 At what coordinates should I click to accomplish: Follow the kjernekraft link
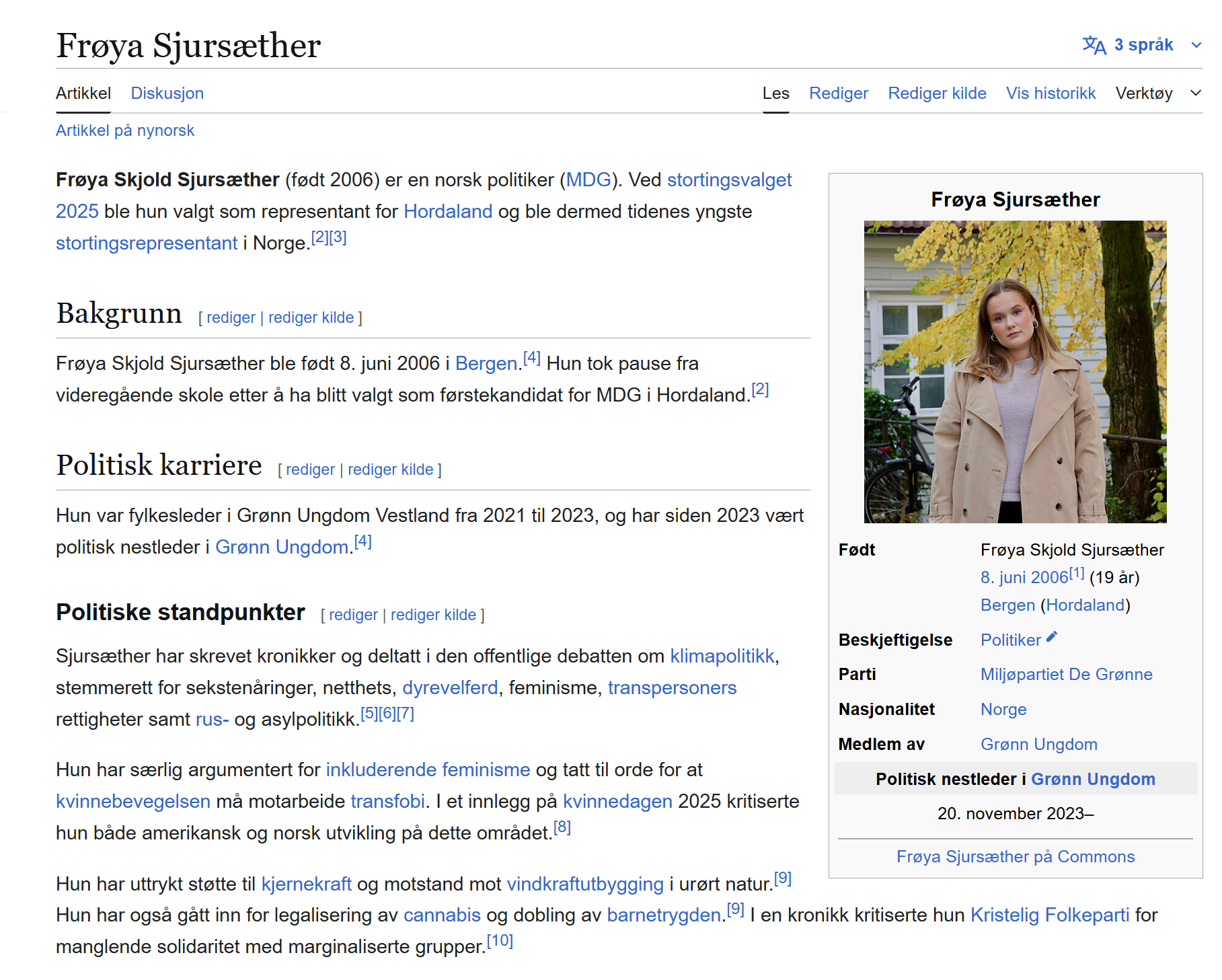tap(307, 884)
